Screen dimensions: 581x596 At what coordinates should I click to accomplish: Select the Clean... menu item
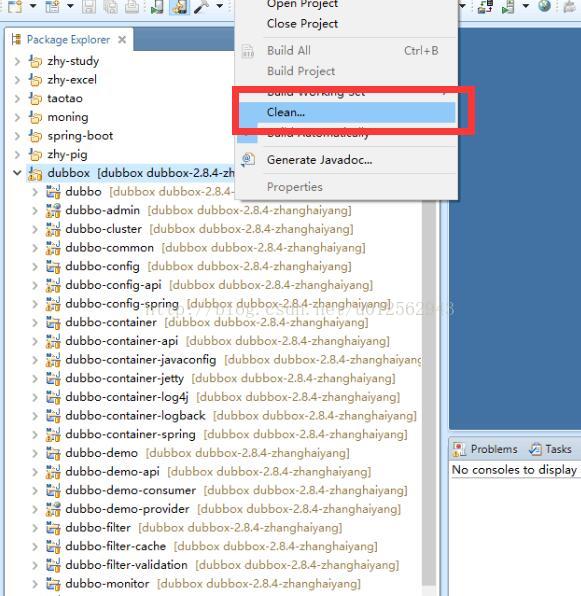point(347,112)
